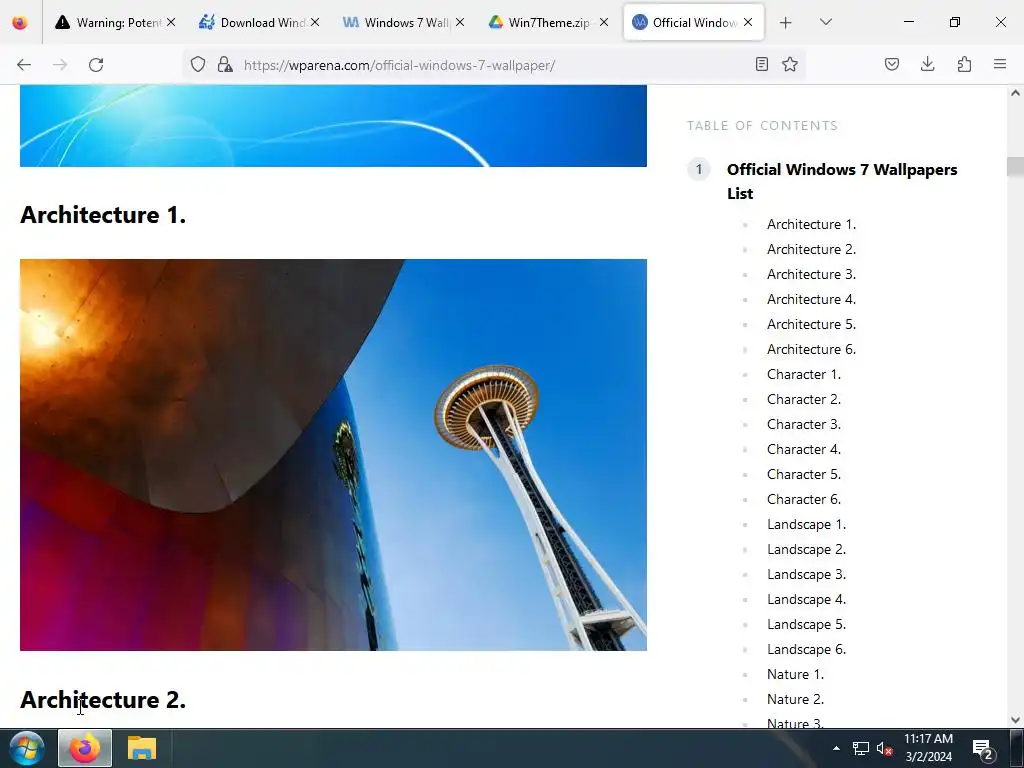The image size is (1024, 768).
Task: Open the Pocket save icon
Action: tap(892, 64)
